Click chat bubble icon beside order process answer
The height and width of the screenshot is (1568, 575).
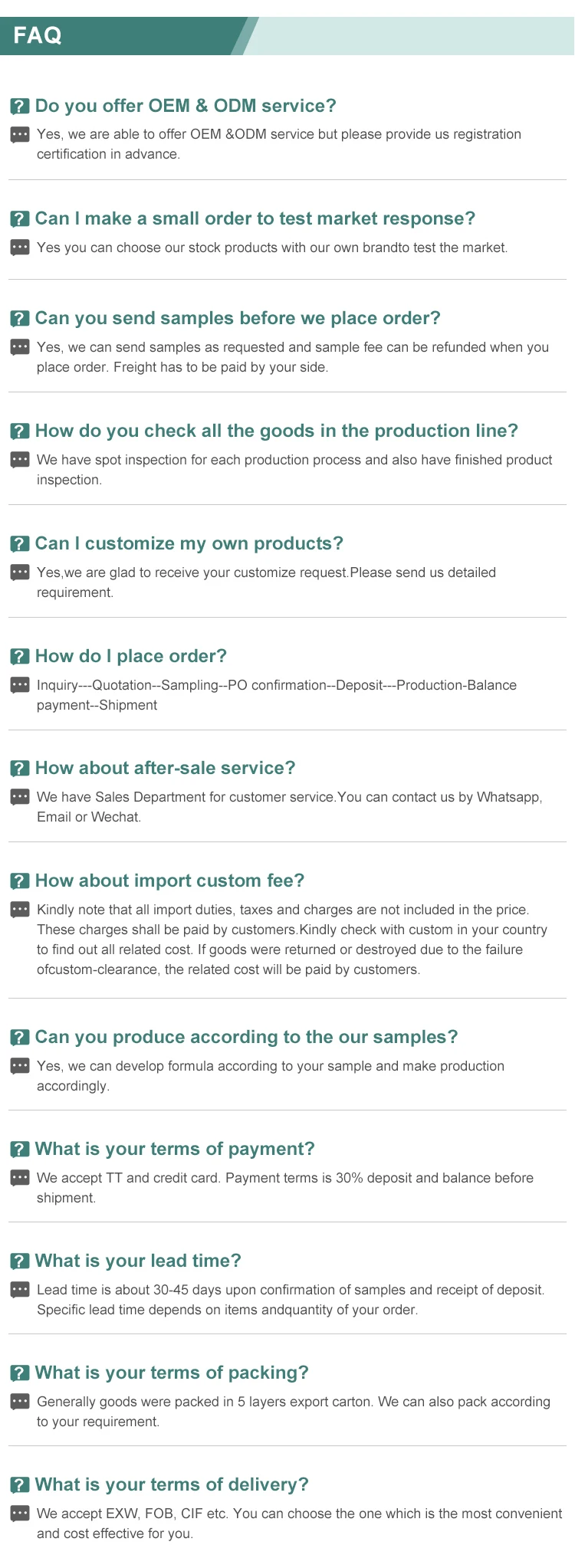point(20,685)
